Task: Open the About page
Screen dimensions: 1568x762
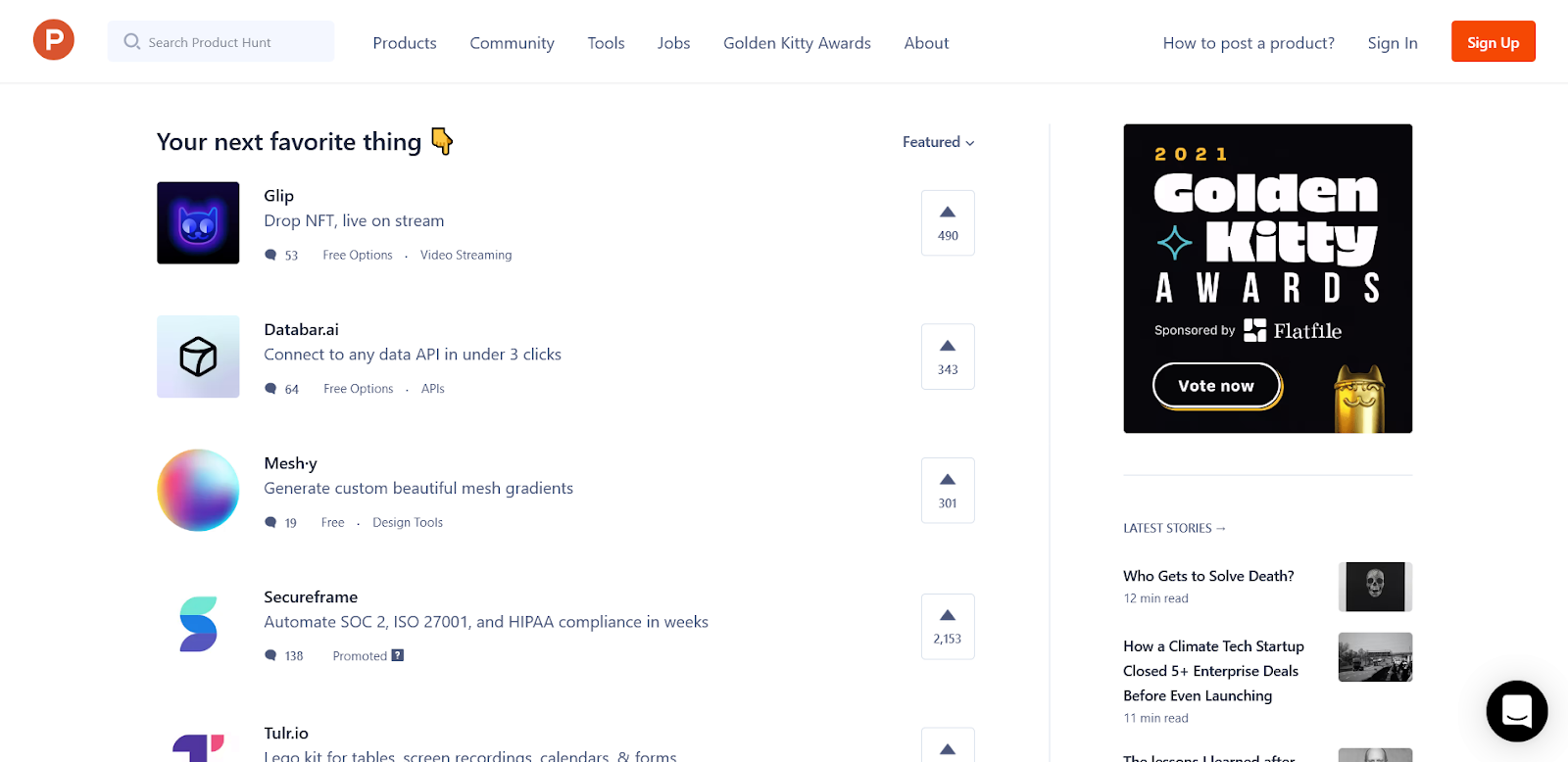Action: [x=926, y=43]
